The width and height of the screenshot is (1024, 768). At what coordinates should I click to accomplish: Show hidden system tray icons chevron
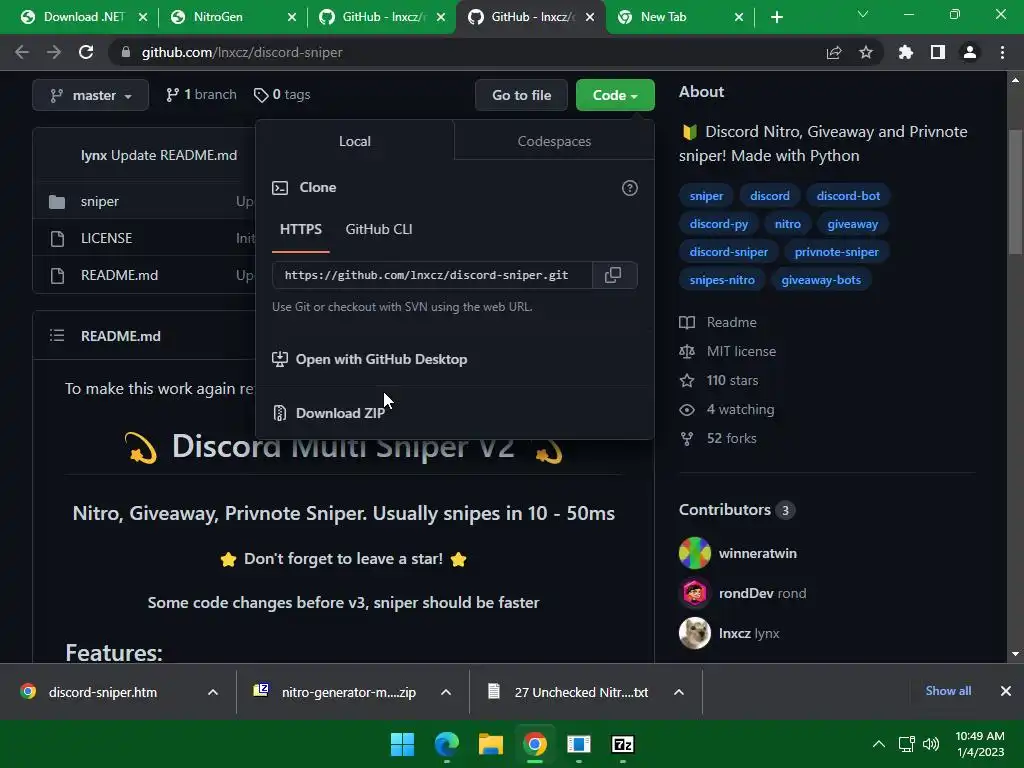(879, 744)
